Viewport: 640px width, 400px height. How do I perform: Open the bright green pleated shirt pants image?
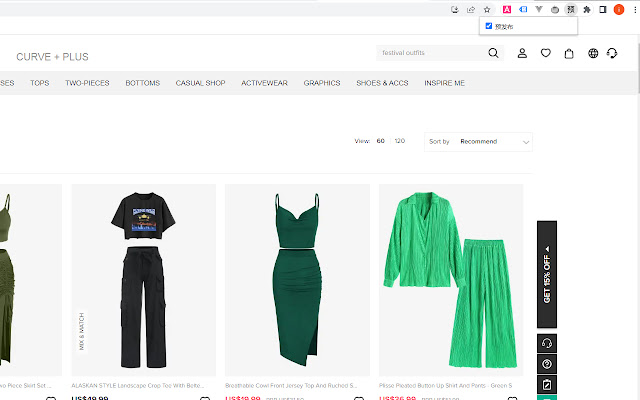[451, 280]
